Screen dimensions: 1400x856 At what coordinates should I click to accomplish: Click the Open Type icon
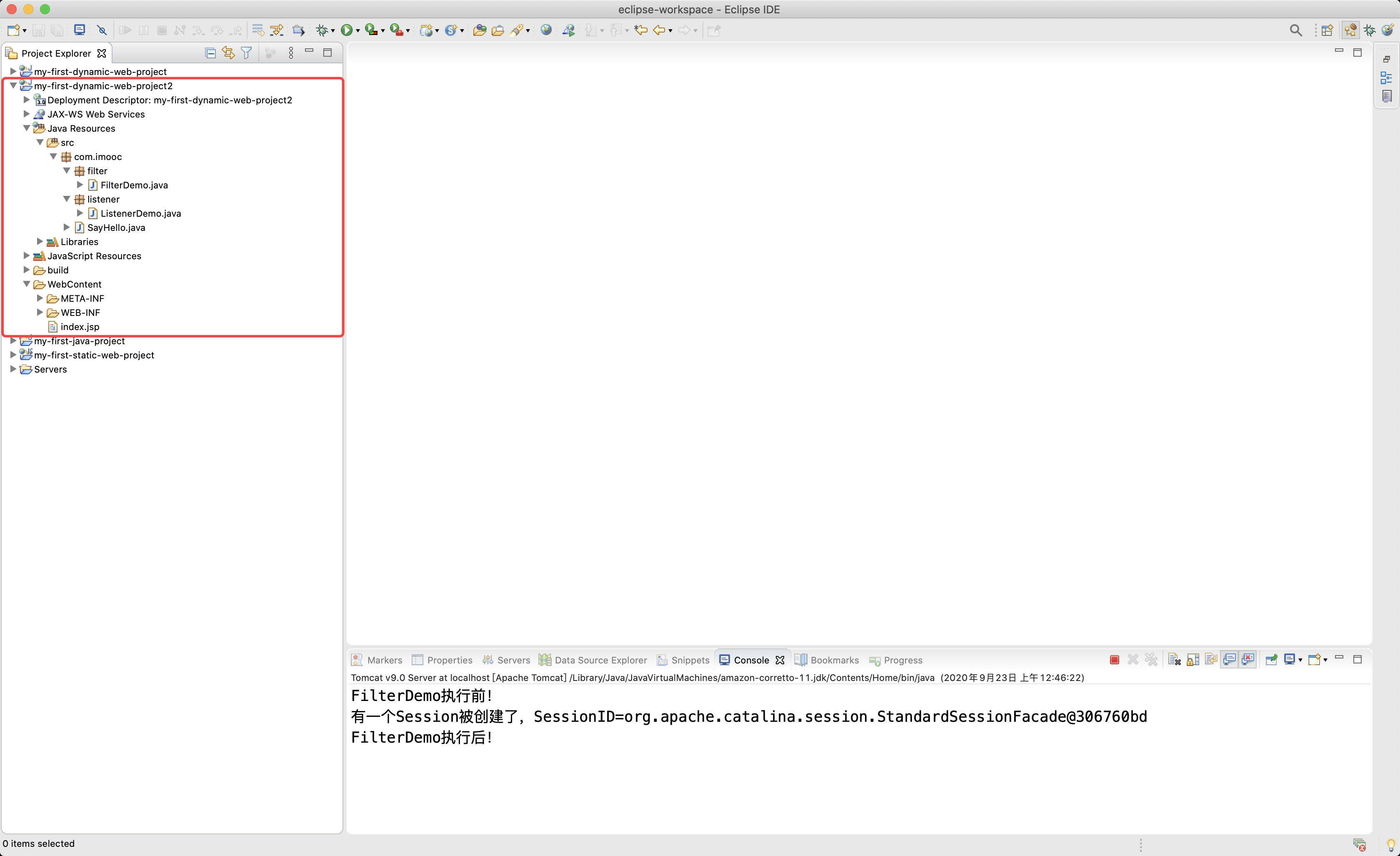pyautogui.click(x=480, y=30)
